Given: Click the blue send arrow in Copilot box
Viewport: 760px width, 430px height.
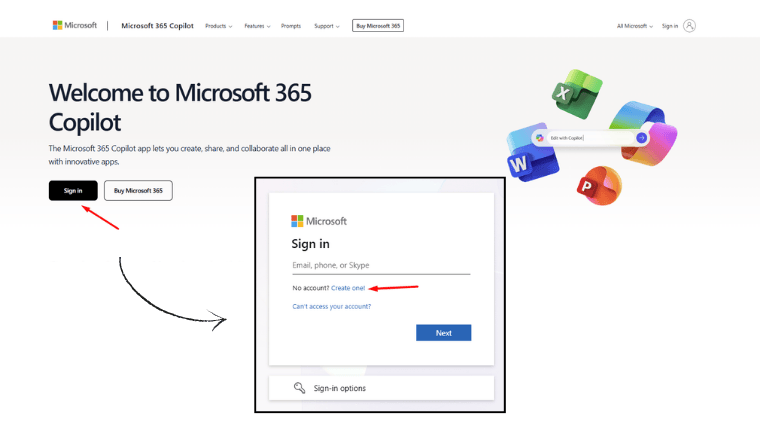Looking at the screenshot, I should coord(641,138).
